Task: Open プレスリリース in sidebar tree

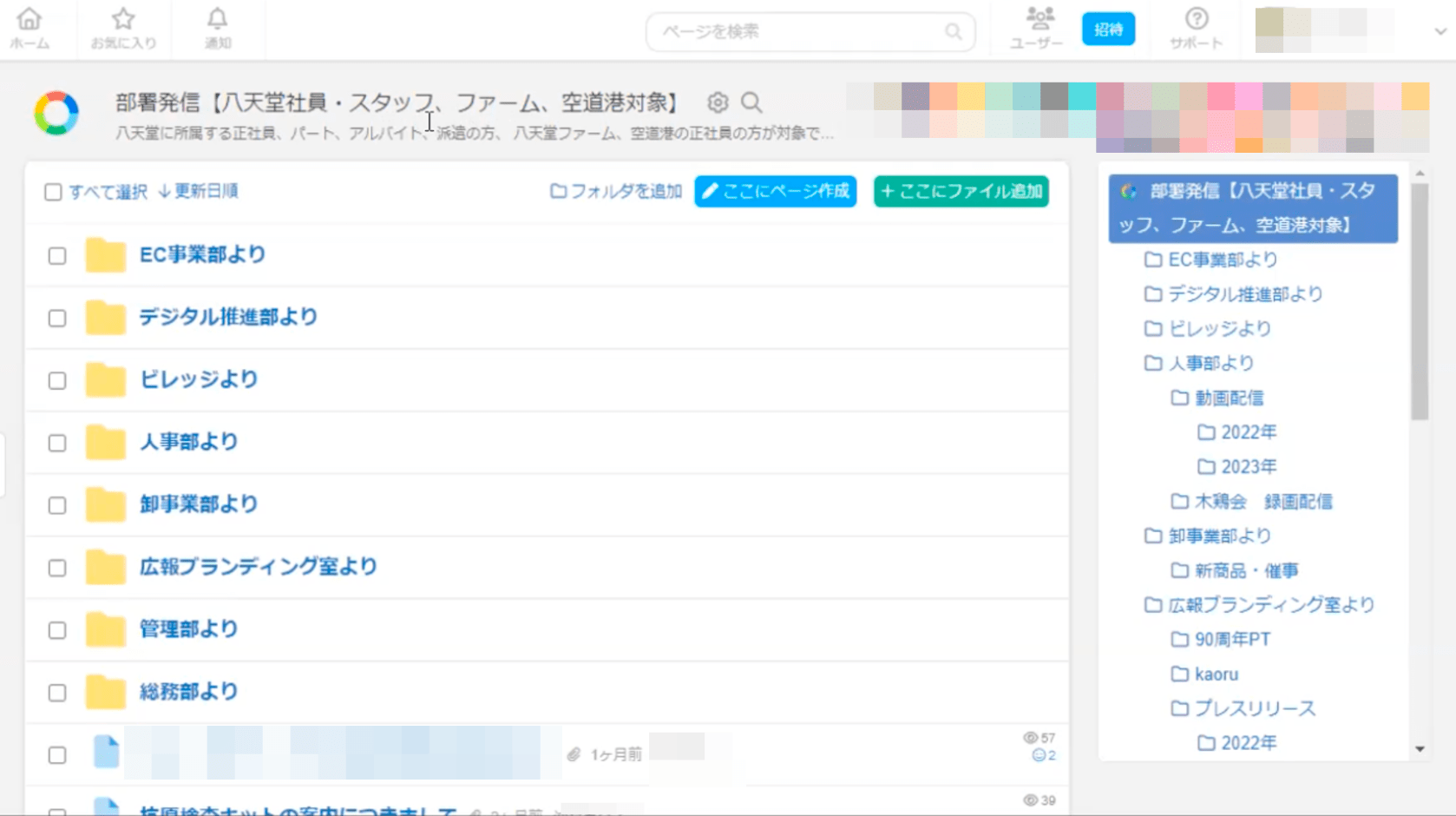Action: (1255, 708)
